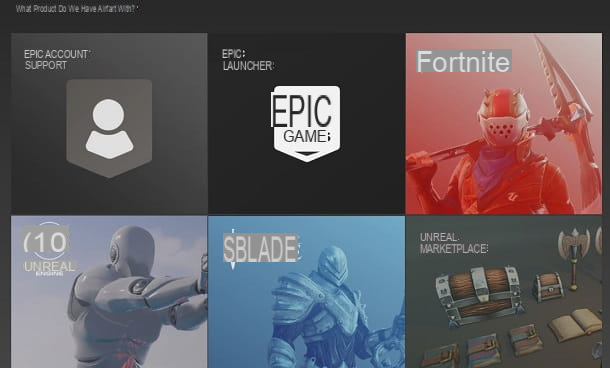Click the Epic Launcher label
610x368 pixels.
[248, 60]
